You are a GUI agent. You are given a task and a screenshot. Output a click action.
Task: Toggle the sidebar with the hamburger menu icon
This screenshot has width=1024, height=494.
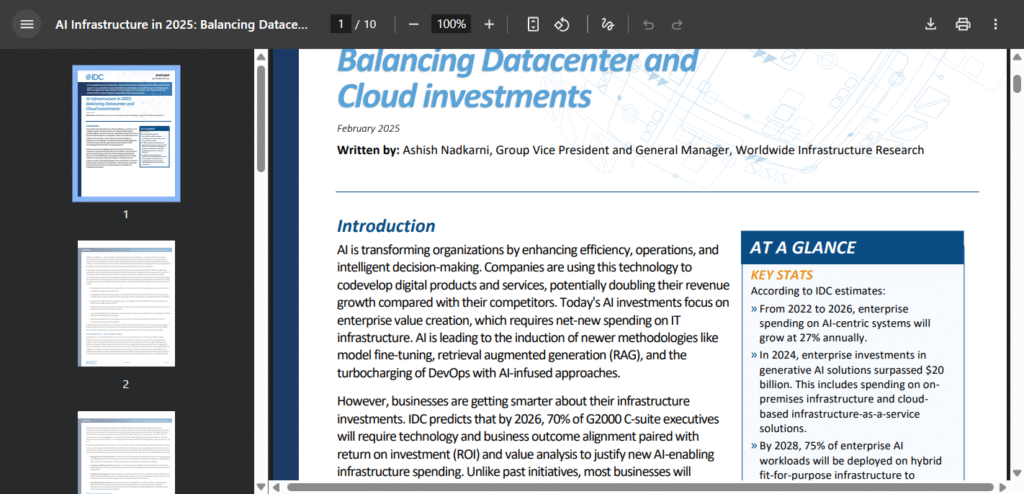pos(27,24)
